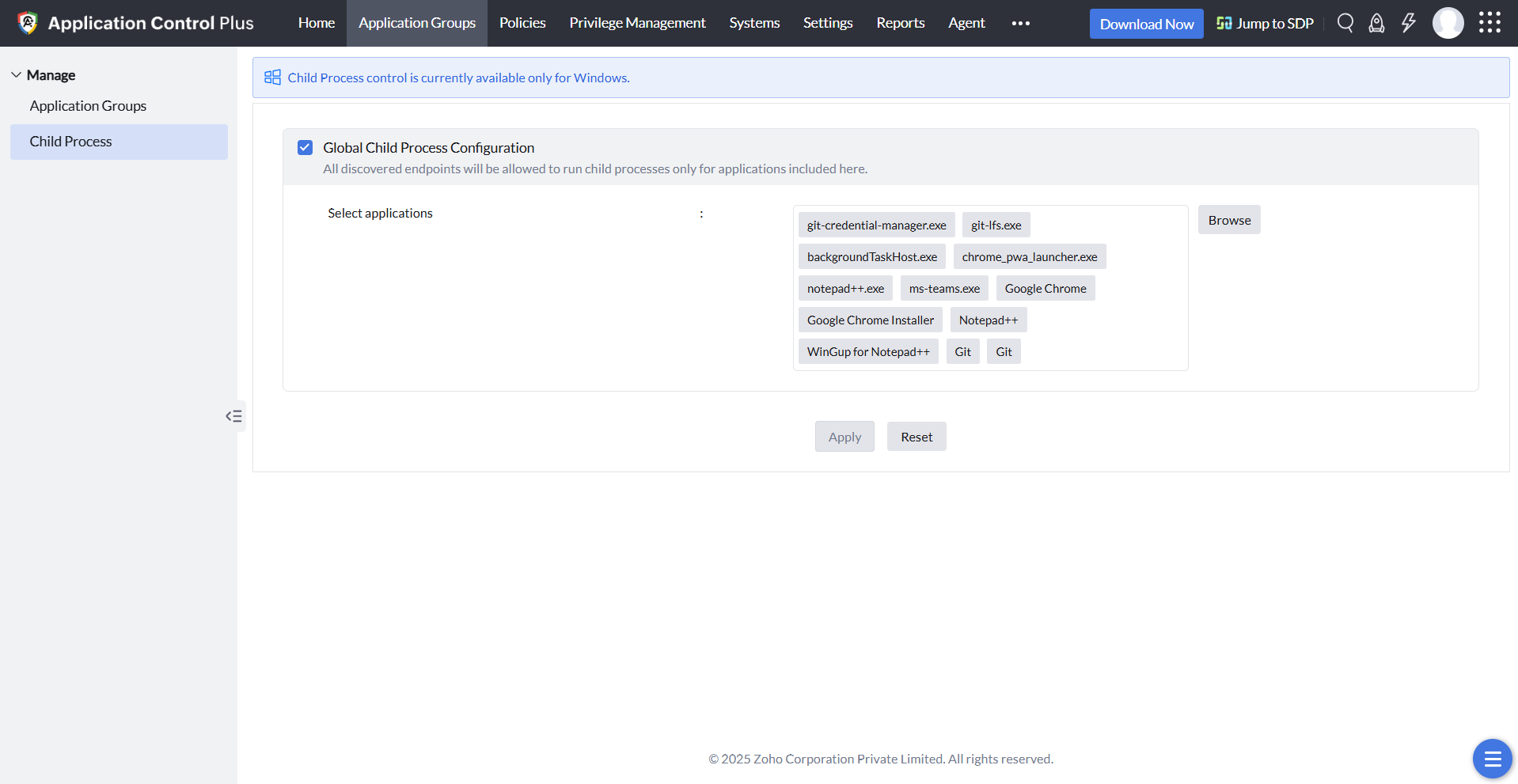Viewport: 1518px width, 784px height.
Task: Select Application Groups in the top navigation
Action: (x=417, y=23)
